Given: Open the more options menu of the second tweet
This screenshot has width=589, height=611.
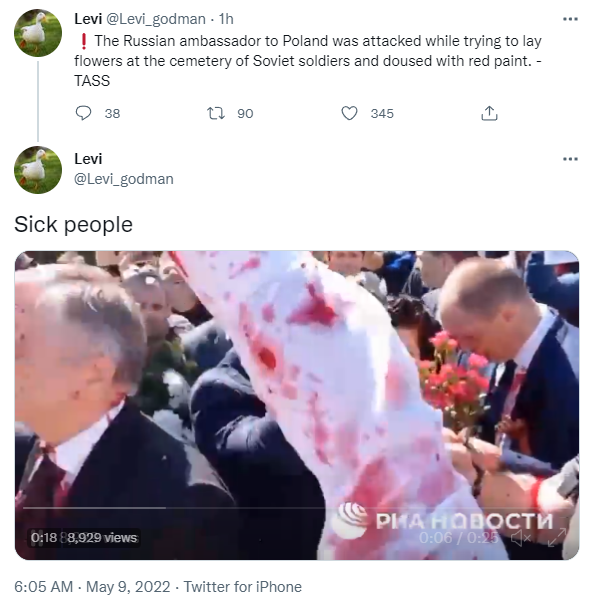Looking at the screenshot, I should [570, 159].
